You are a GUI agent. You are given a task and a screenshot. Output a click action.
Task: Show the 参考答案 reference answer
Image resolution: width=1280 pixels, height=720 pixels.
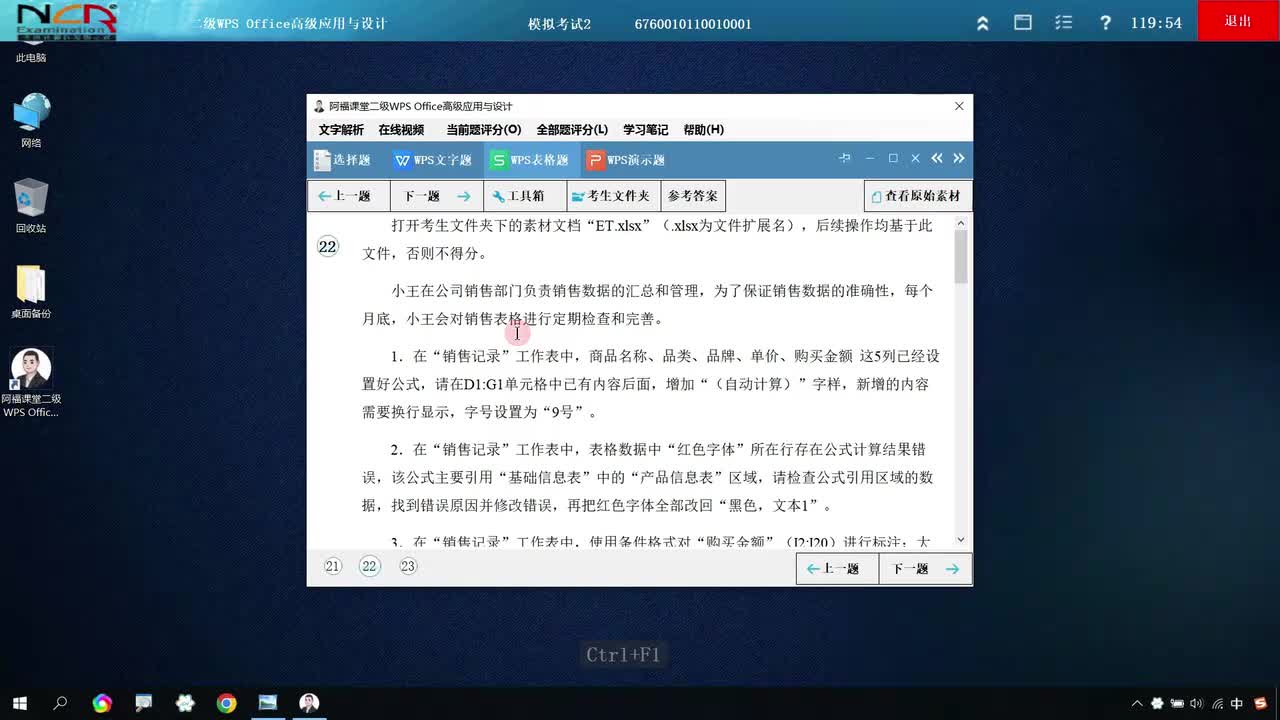692,196
